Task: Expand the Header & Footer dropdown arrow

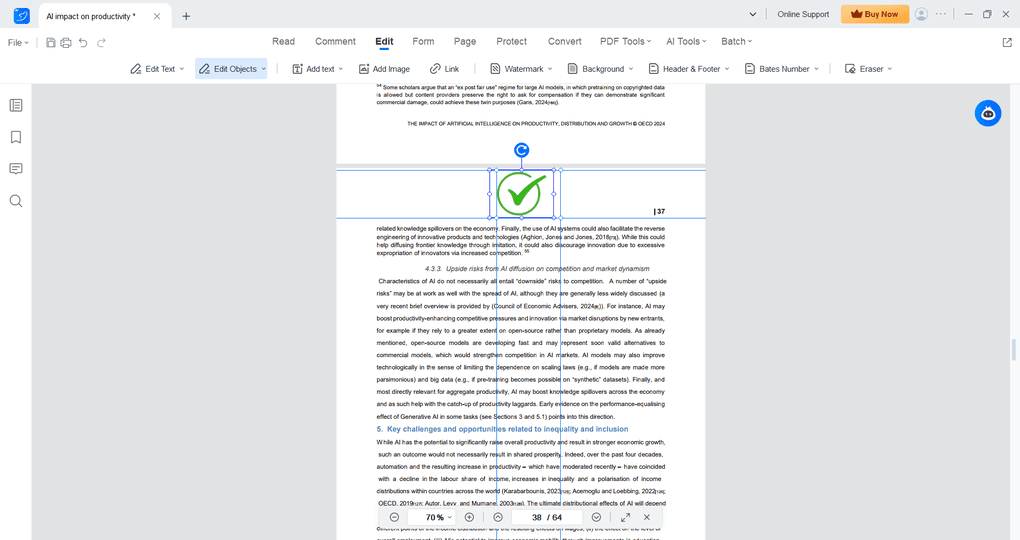Action: point(727,69)
